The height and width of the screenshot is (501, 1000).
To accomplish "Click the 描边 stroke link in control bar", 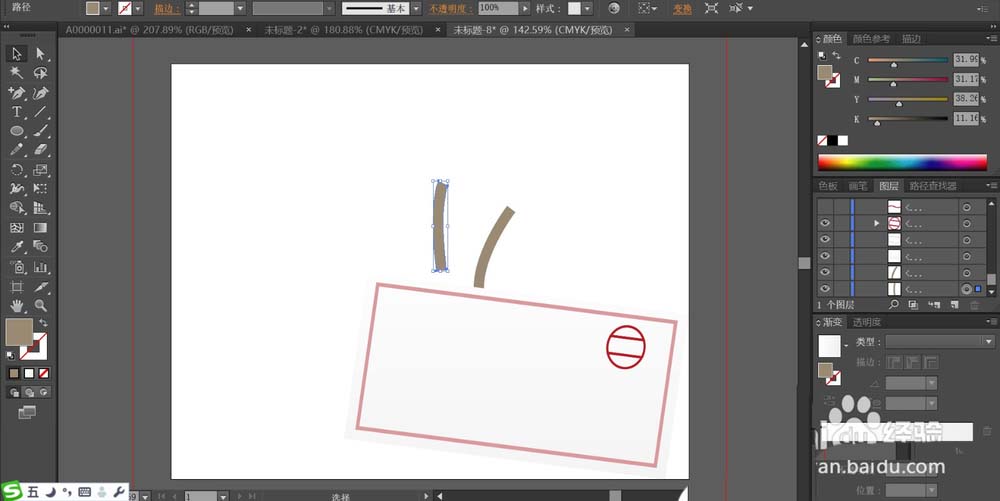I will point(167,9).
